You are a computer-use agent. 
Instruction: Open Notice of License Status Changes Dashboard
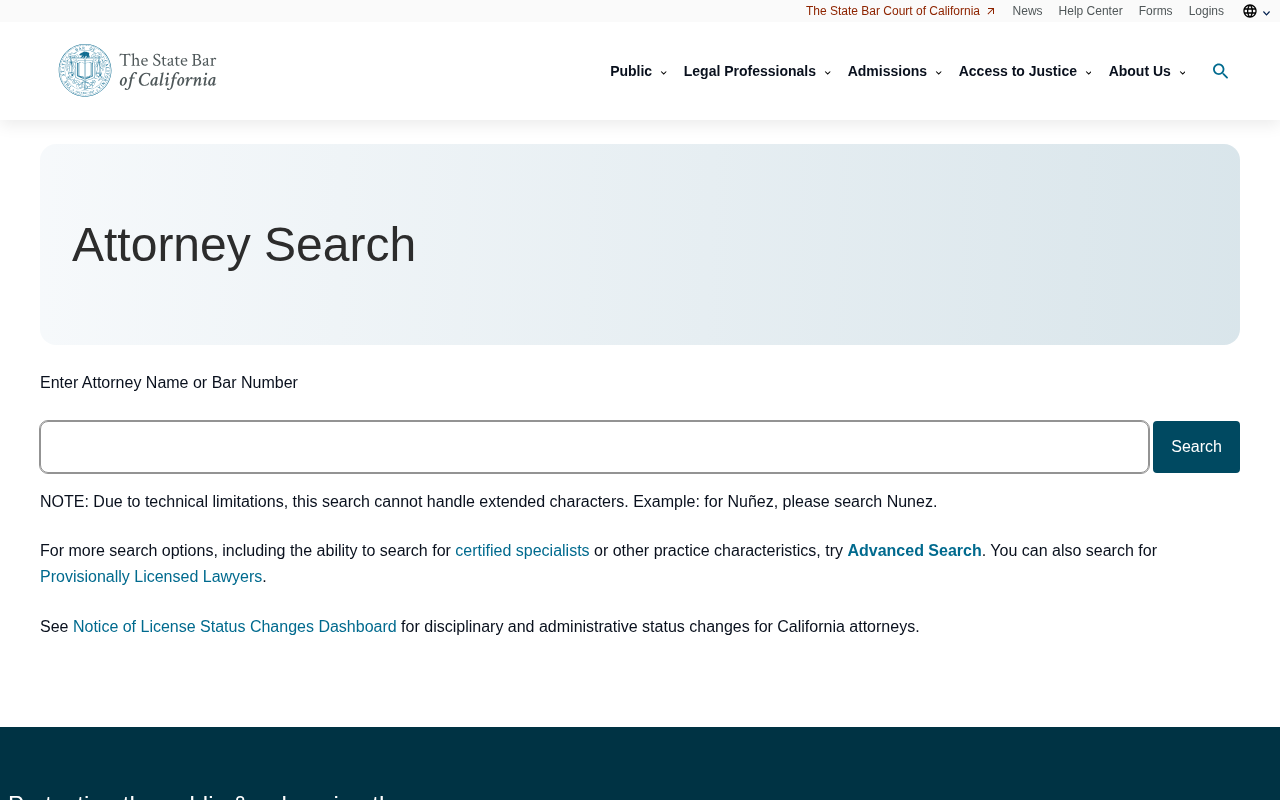point(235,627)
